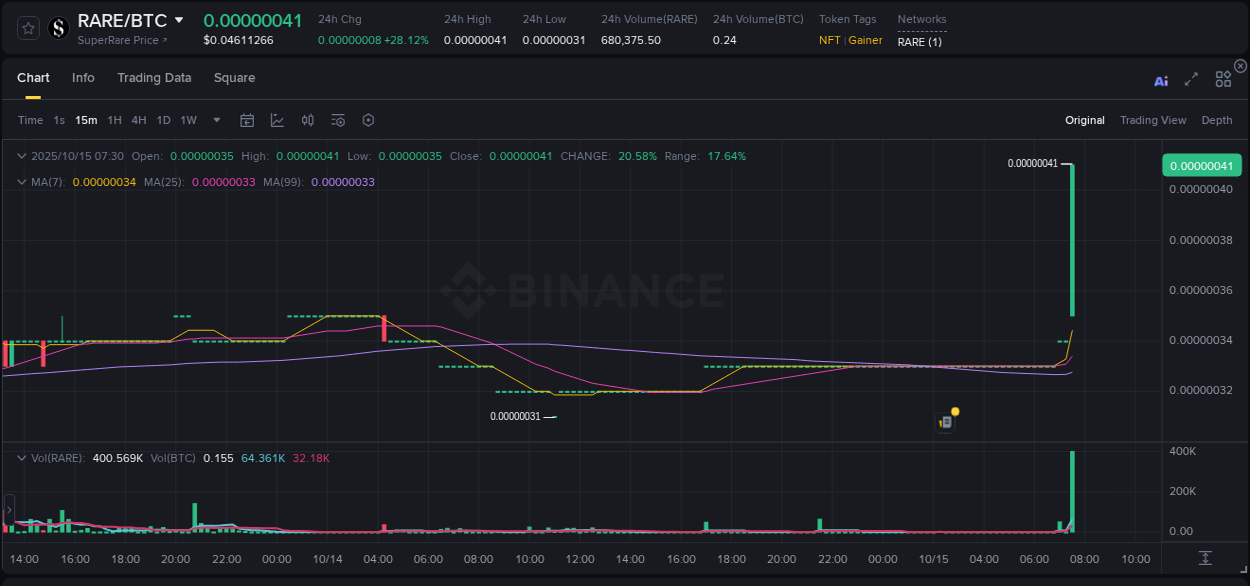Launch the Ai assistant icon
The image size is (1250, 586).
[x=1160, y=81]
